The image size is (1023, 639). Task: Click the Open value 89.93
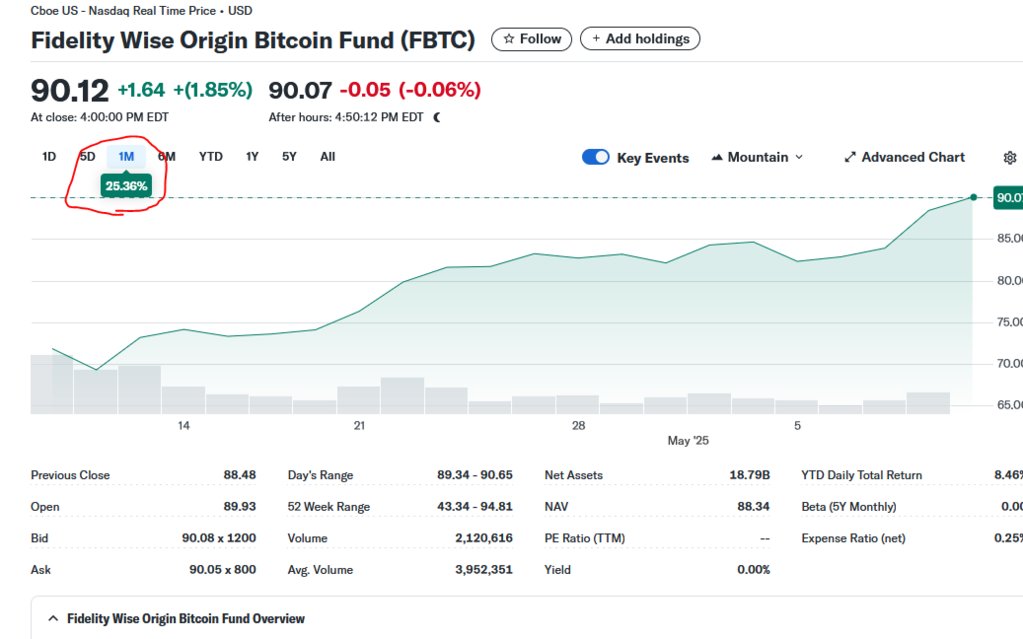pyautogui.click(x=239, y=507)
